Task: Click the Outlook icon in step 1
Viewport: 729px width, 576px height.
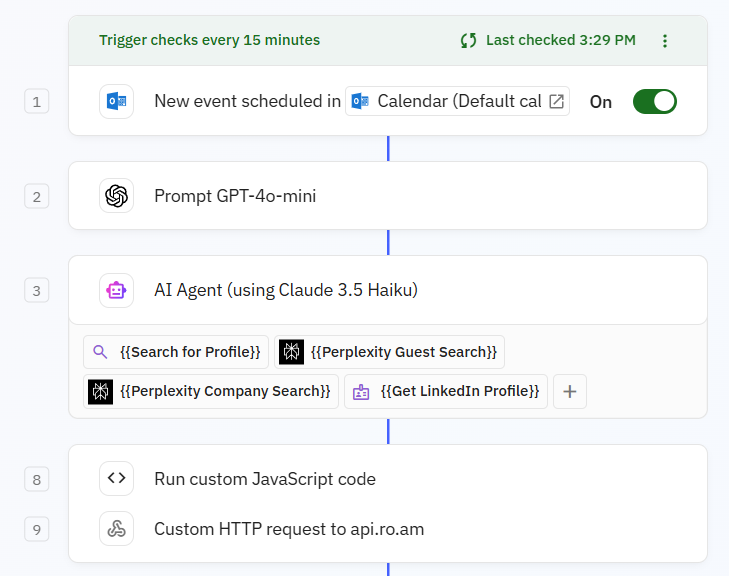Action: [116, 101]
